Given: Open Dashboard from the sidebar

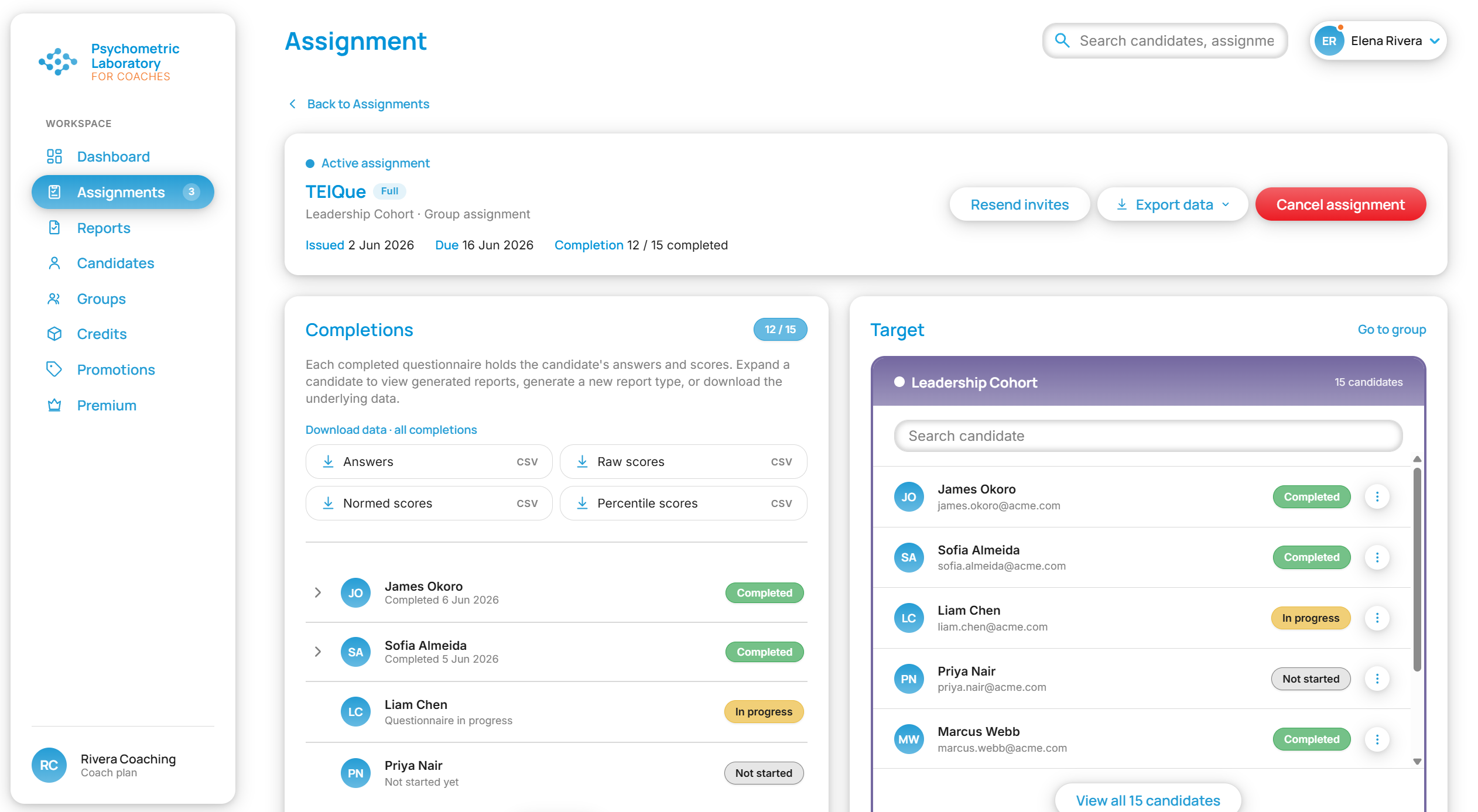Looking at the screenshot, I should pos(123,156).
